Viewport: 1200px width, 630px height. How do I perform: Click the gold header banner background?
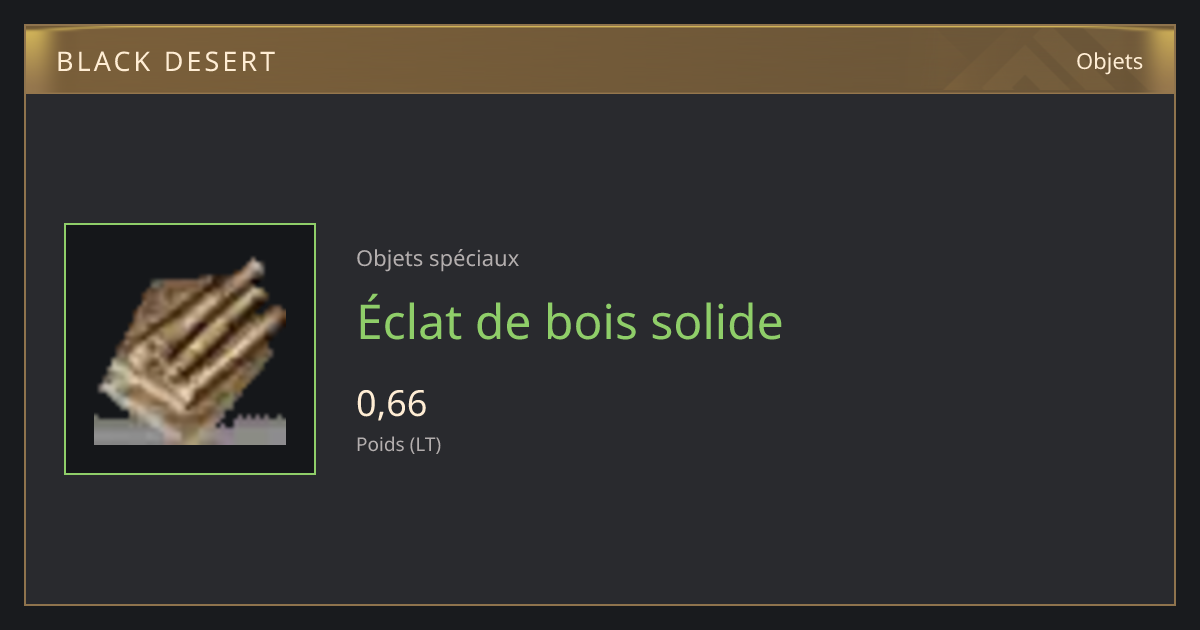[600, 60]
